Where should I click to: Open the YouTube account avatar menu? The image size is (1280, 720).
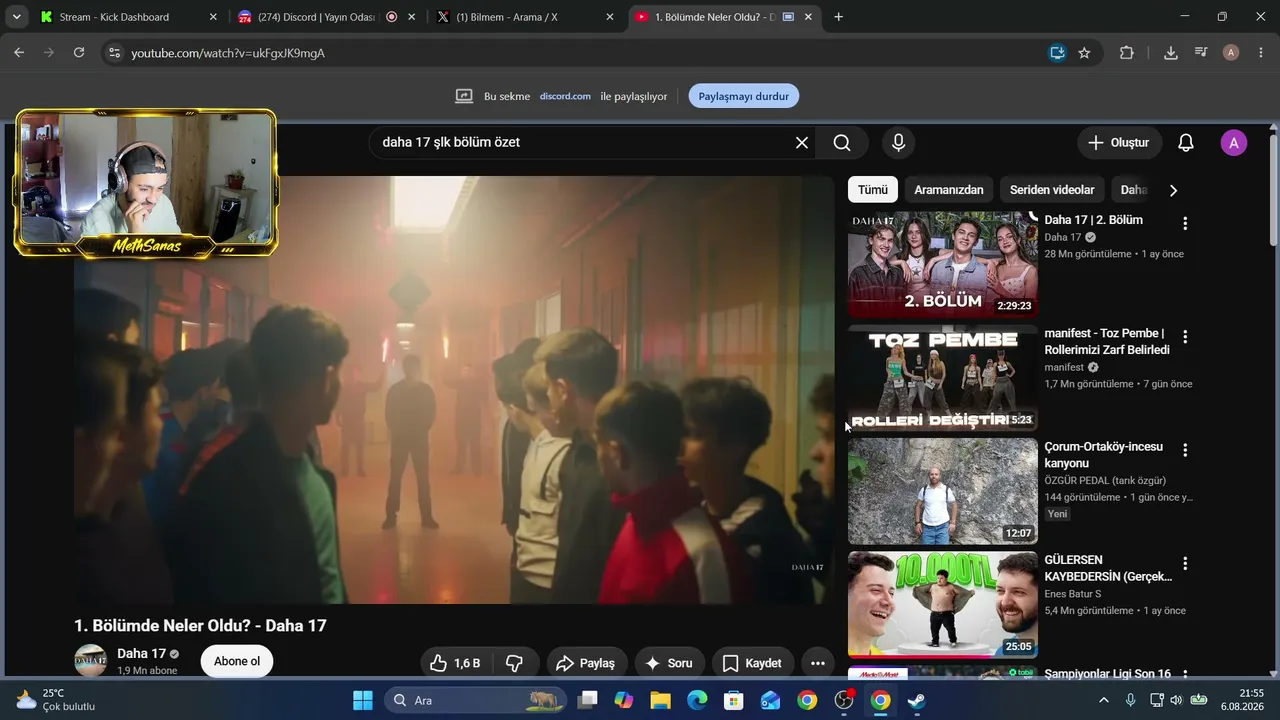[x=1234, y=142]
